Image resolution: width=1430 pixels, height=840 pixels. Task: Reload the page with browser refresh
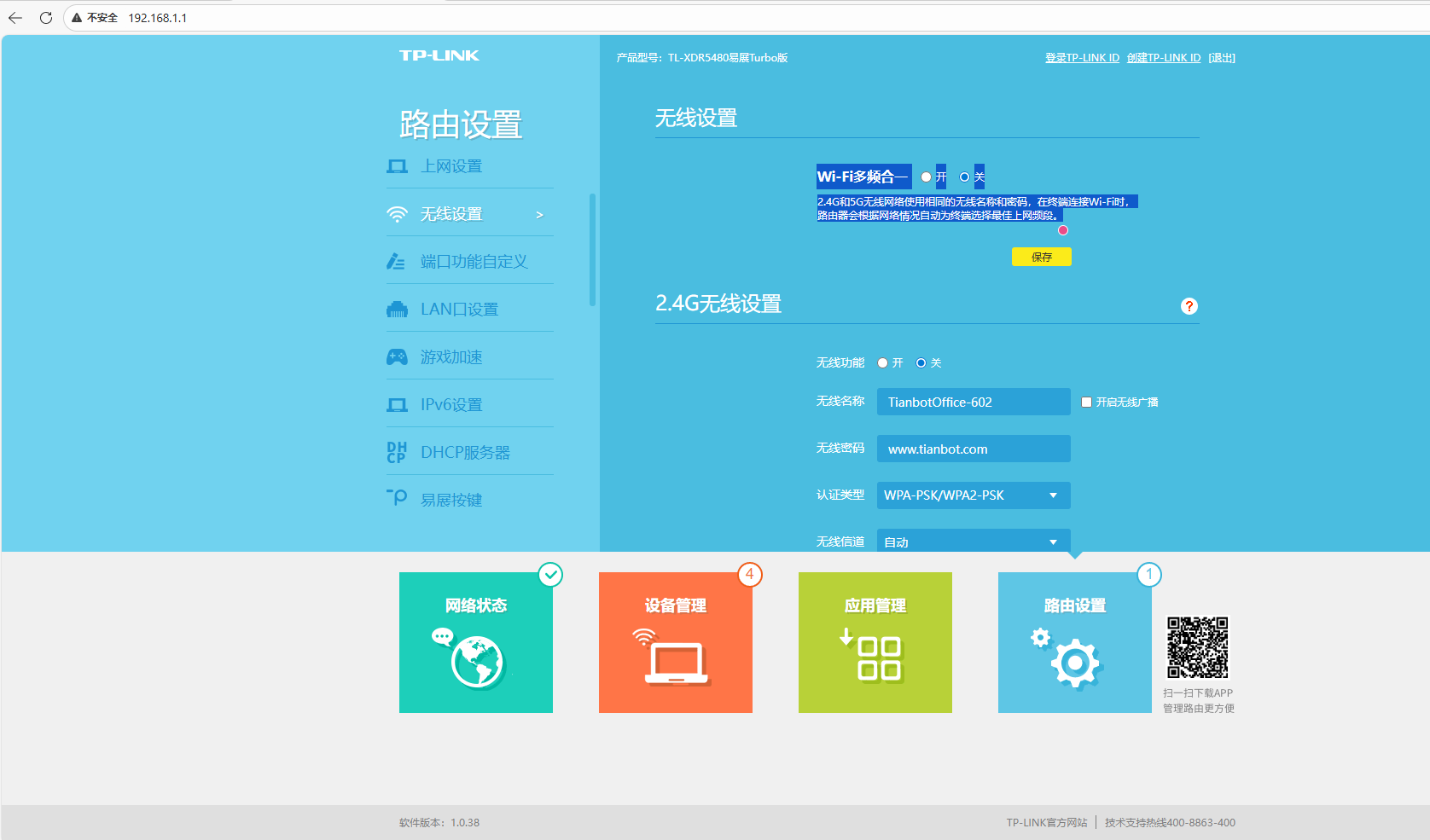coord(46,18)
